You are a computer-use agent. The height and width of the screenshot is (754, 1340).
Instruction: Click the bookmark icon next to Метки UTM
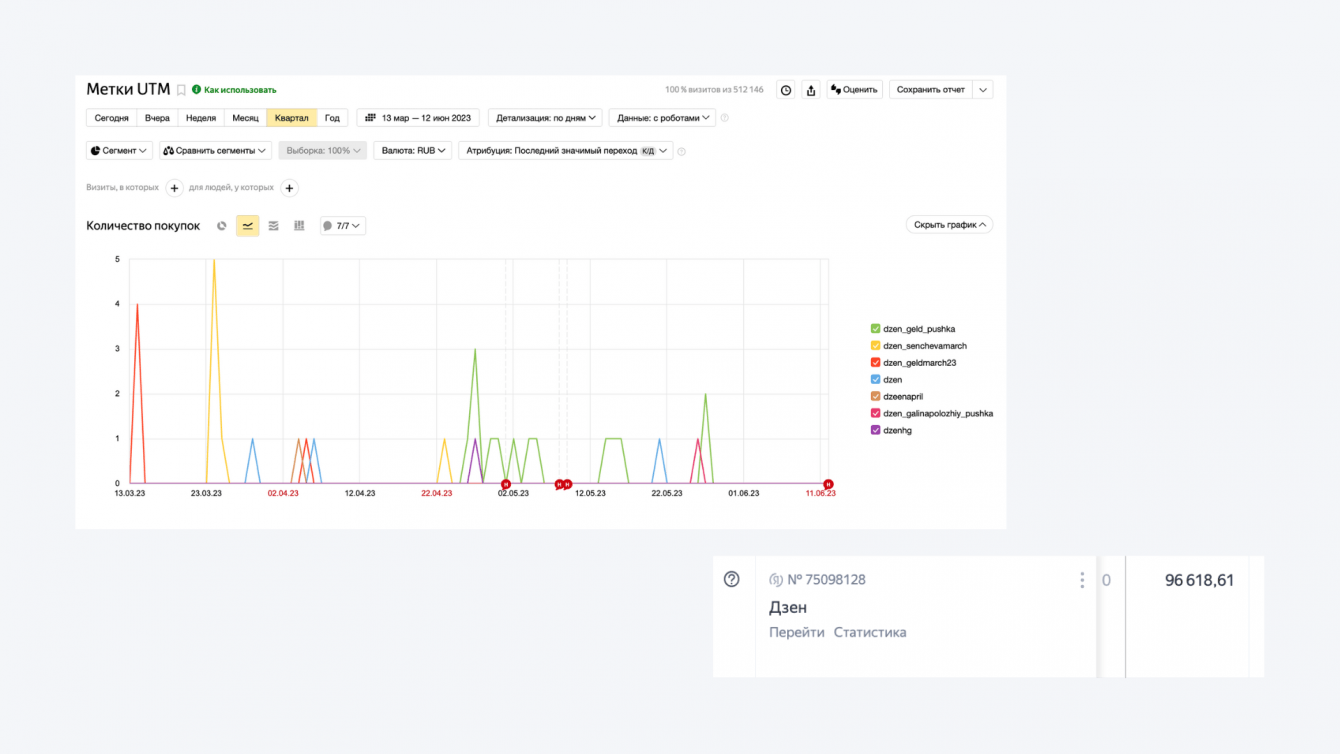181,90
